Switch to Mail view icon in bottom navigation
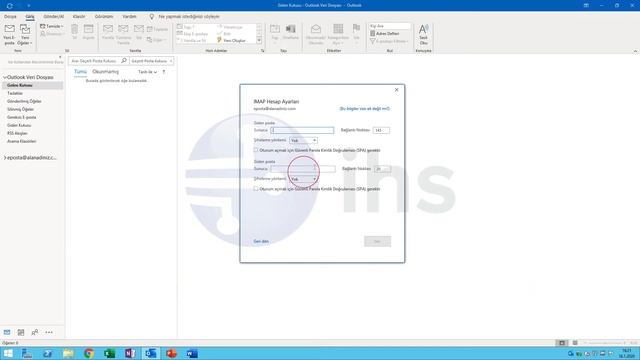Screen dimensions: 640x360 coord(7,332)
